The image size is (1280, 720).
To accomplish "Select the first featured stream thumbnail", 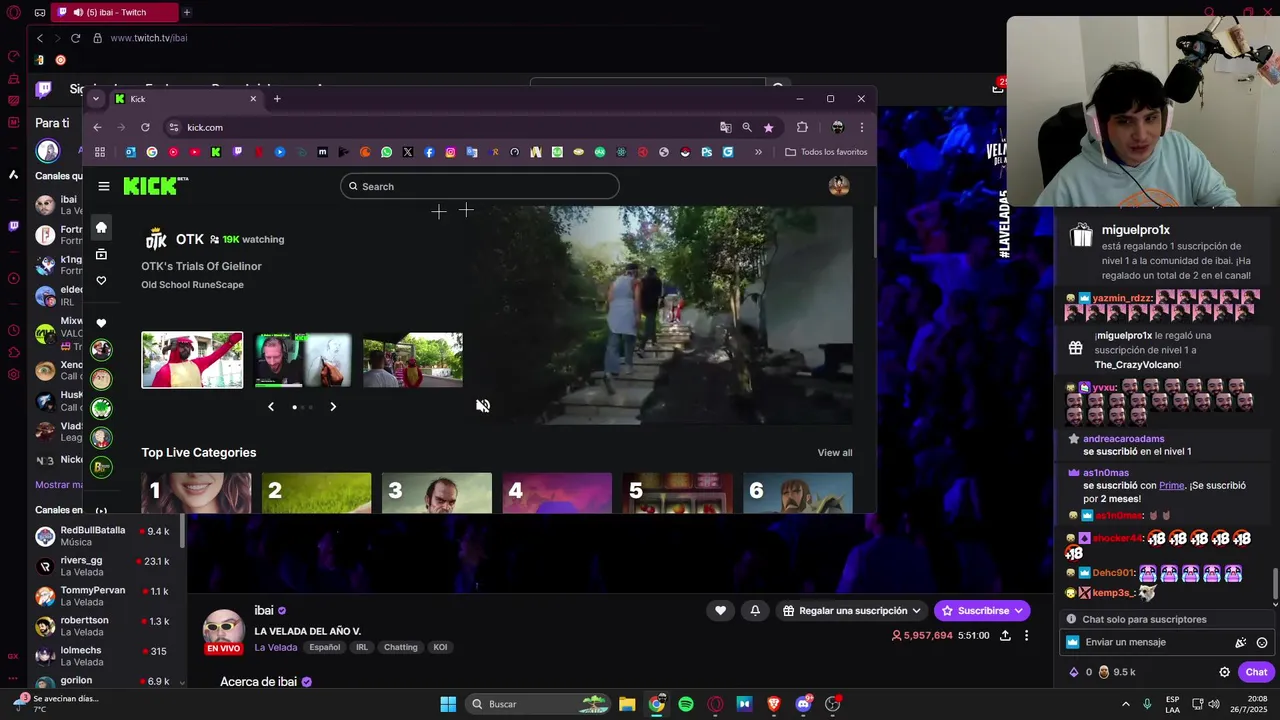I will pyautogui.click(x=192, y=359).
